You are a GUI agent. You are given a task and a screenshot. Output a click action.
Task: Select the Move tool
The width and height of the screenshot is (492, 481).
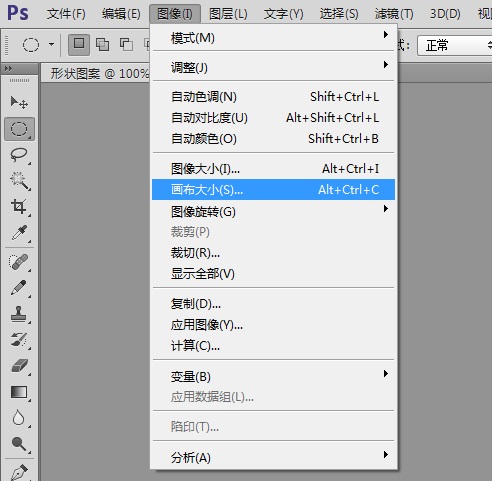coord(19,102)
